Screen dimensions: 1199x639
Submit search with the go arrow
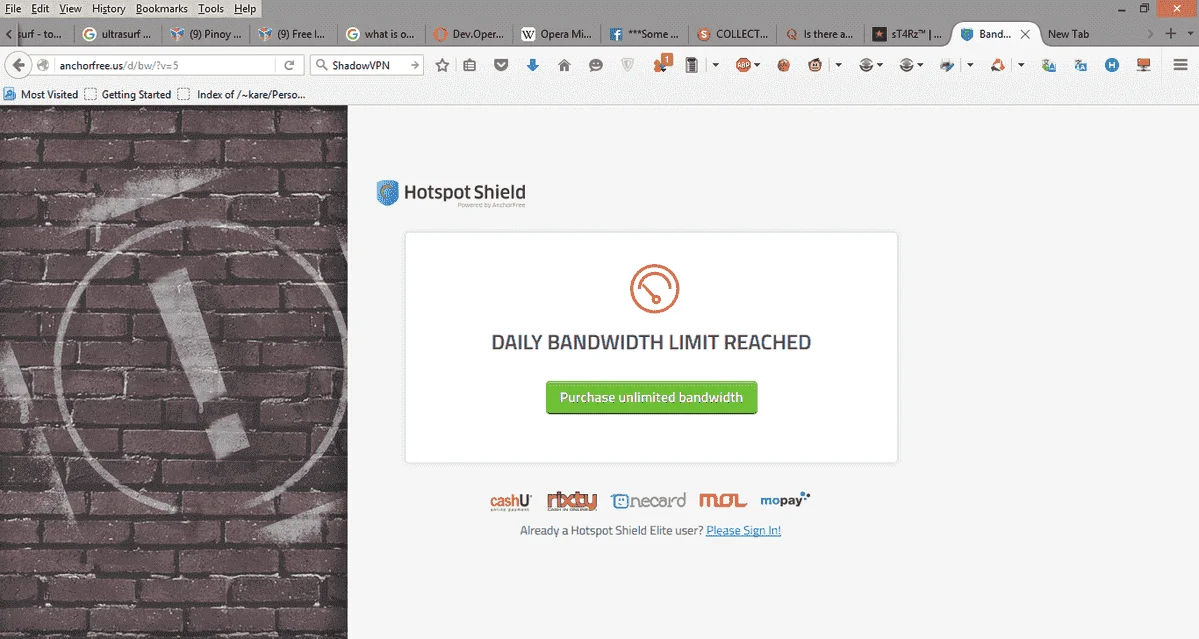tap(414, 66)
